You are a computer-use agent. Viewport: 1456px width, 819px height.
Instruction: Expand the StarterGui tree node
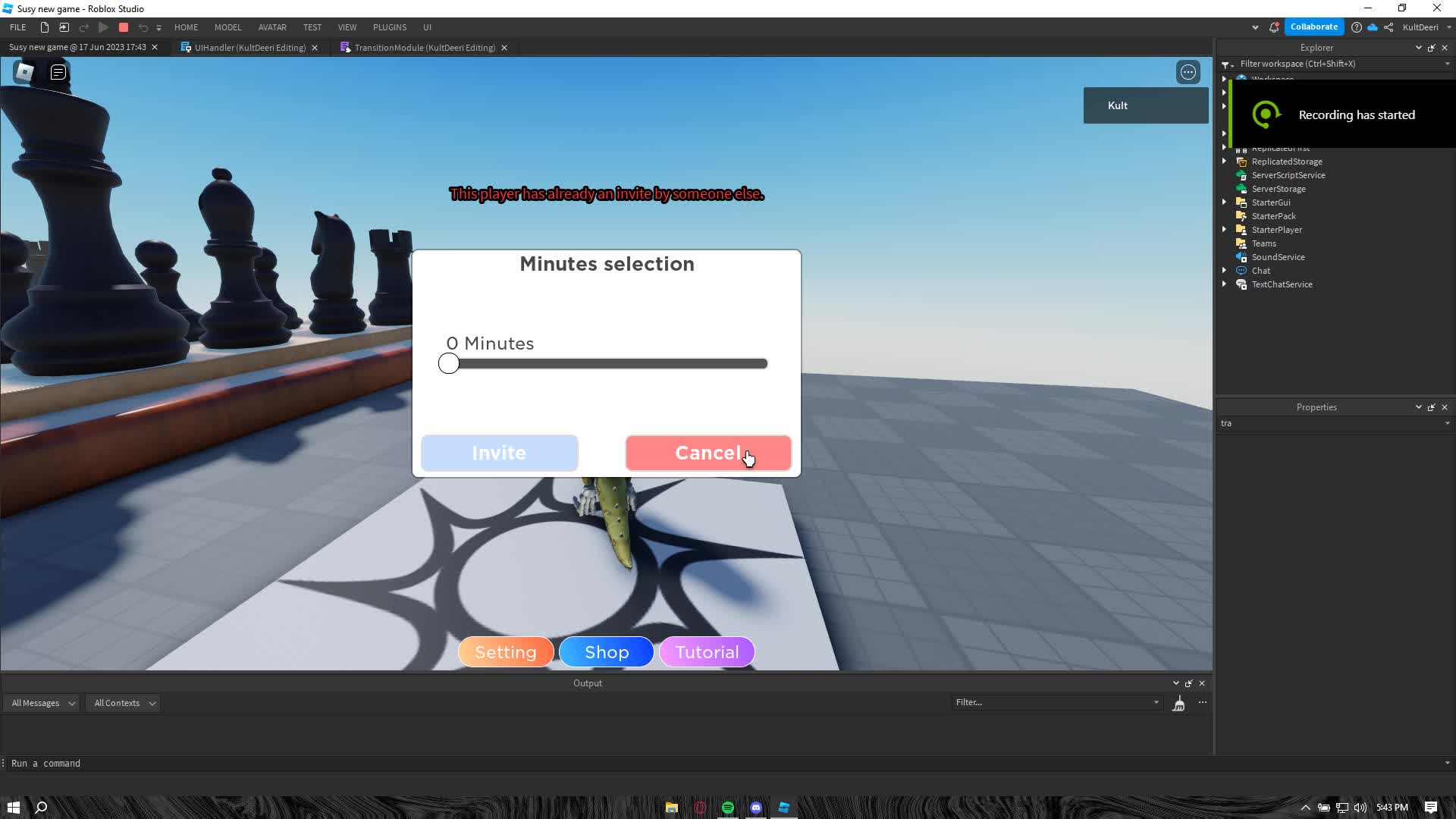[x=1224, y=202]
